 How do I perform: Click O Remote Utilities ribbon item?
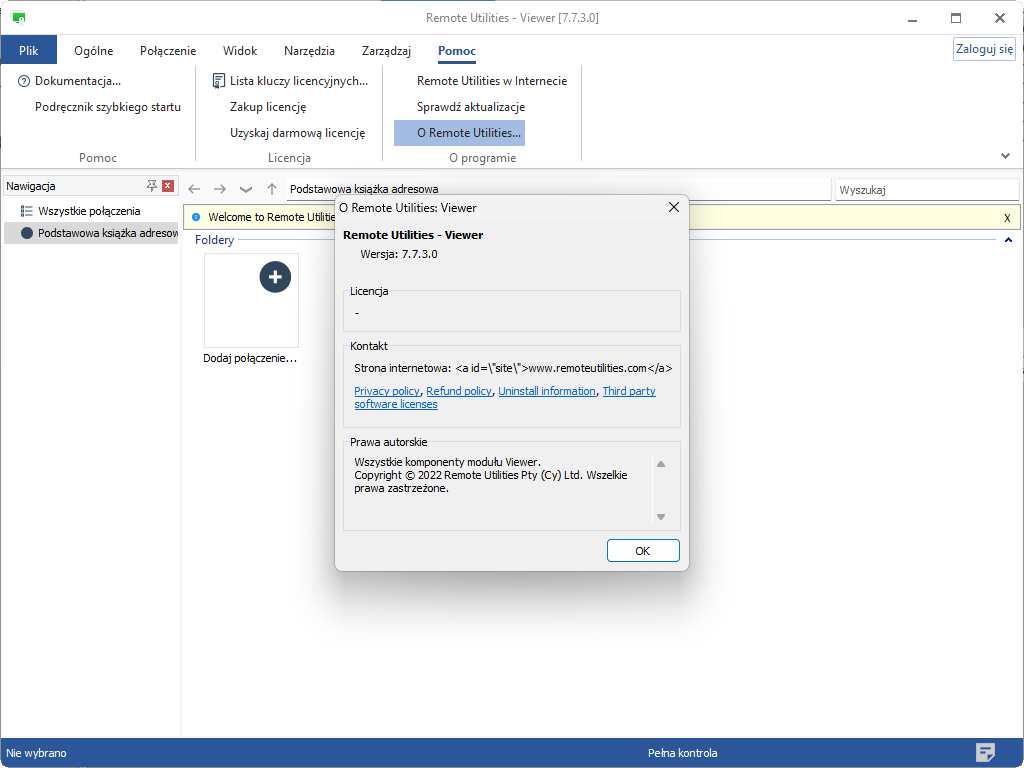(x=460, y=133)
